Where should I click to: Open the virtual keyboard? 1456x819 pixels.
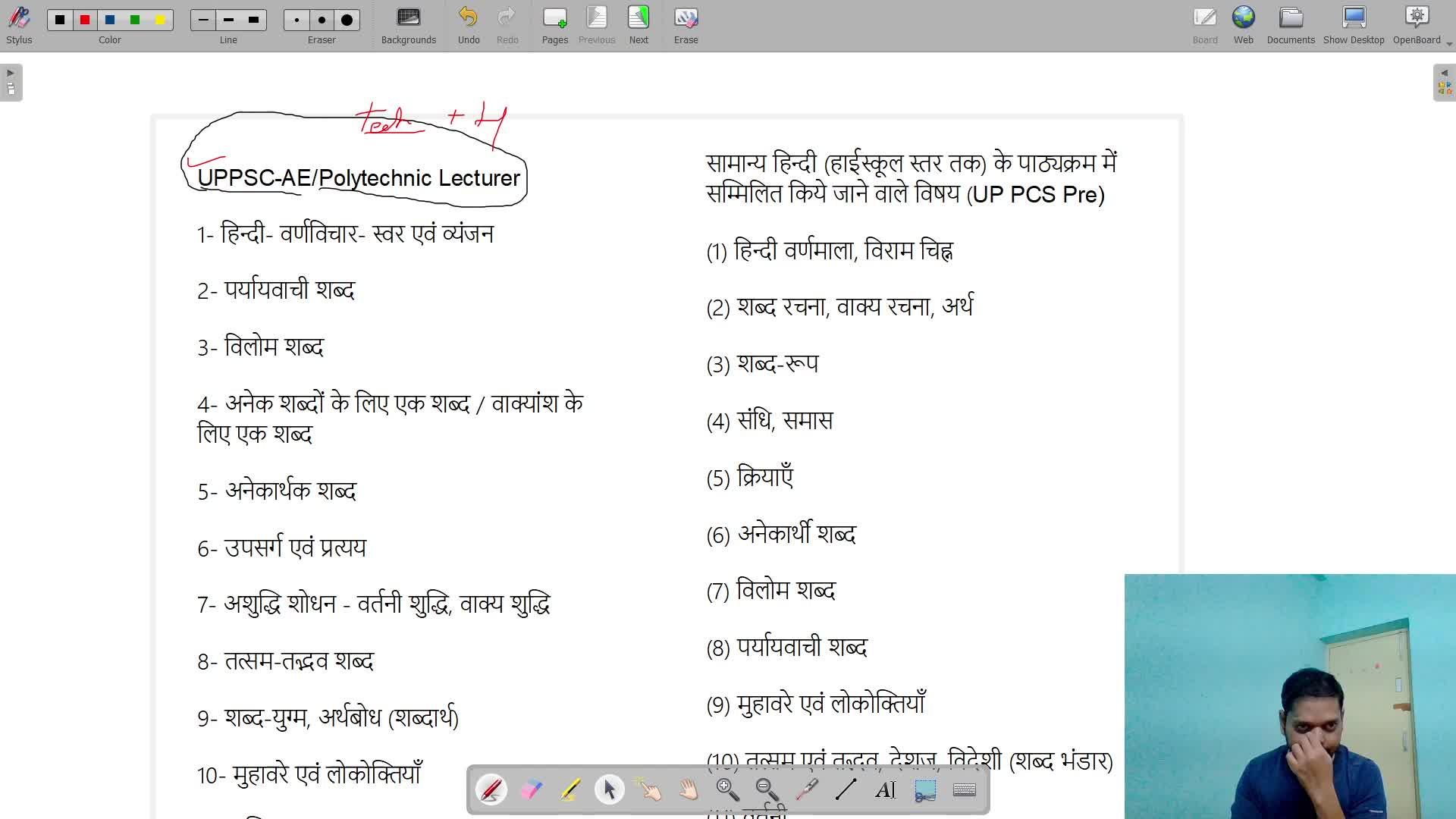pos(965,790)
